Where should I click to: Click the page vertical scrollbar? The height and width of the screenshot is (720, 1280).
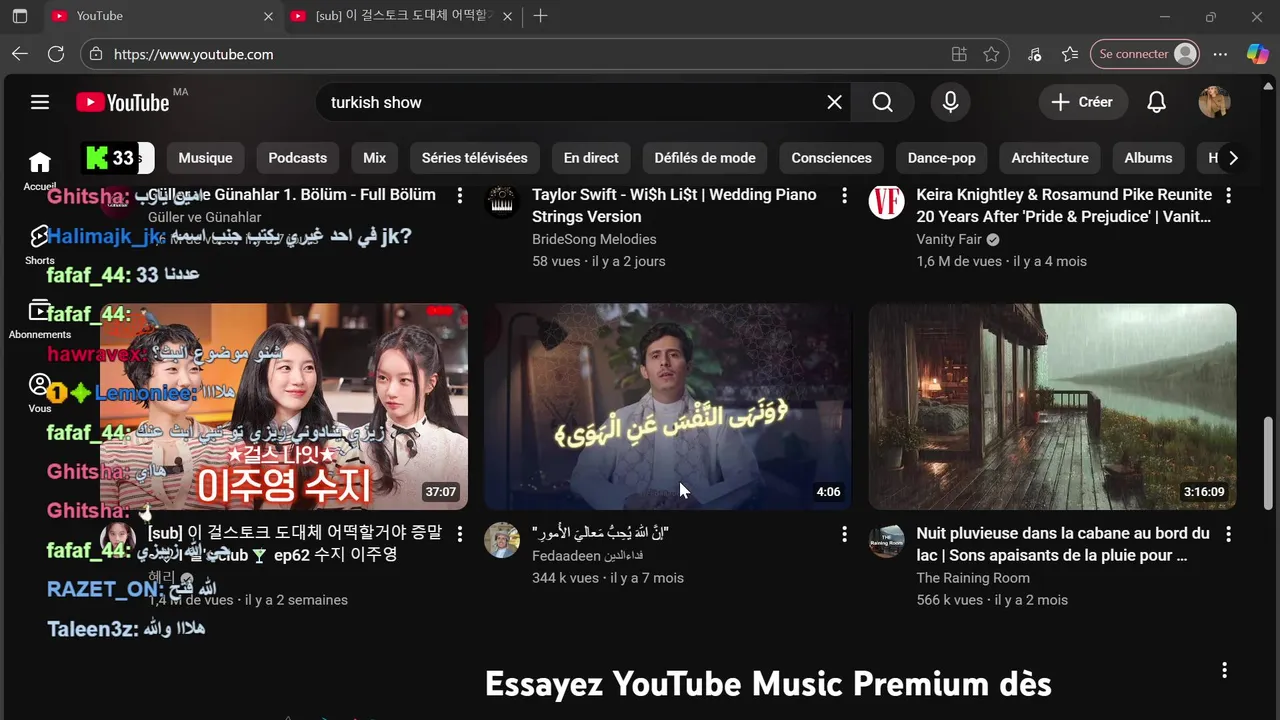coord(1270,463)
